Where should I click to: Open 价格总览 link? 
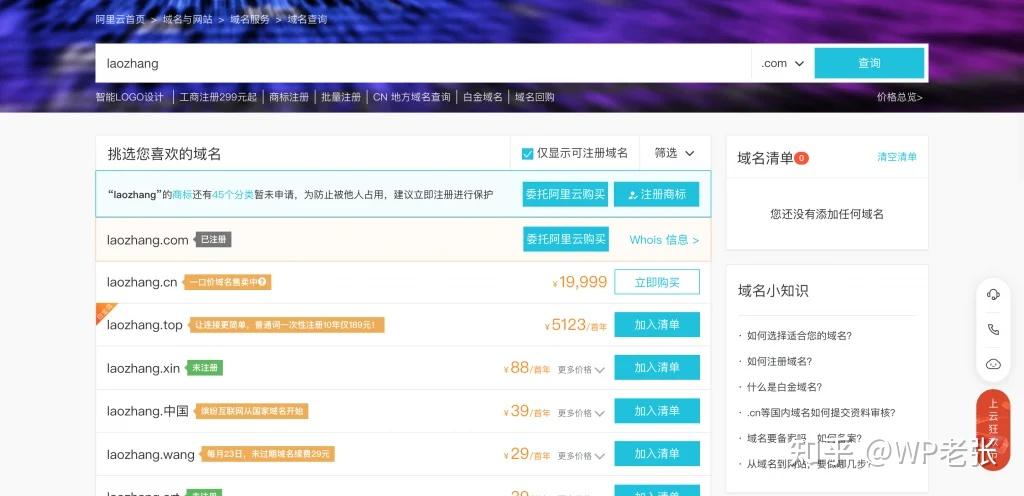[x=899, y=97]
